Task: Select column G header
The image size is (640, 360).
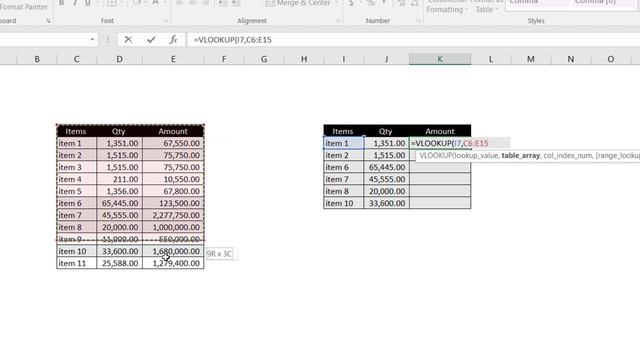Action: click(x=264, y=59)
